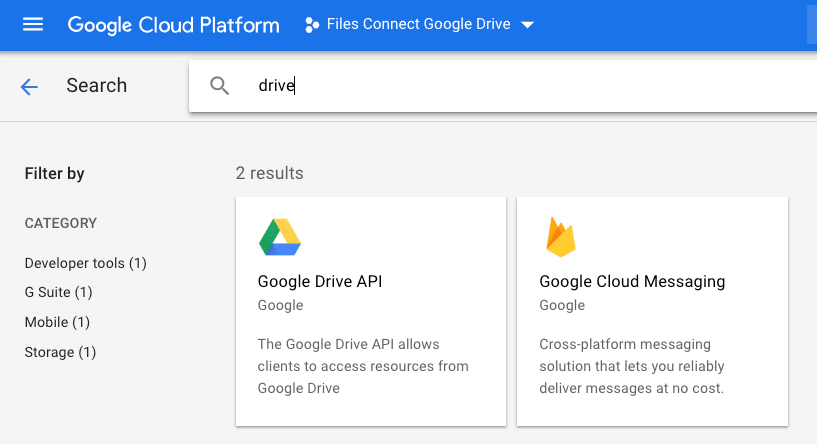
Task: Click the Cloud Messaging description text
Action: [632, 365]
